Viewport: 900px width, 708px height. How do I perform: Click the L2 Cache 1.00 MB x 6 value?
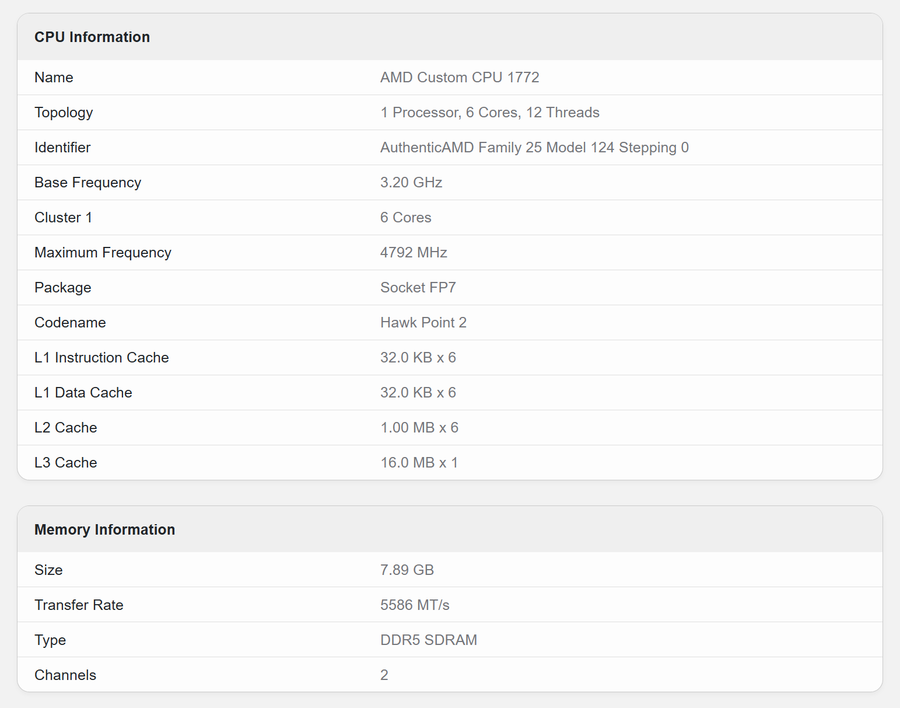[x=419, y=428]
